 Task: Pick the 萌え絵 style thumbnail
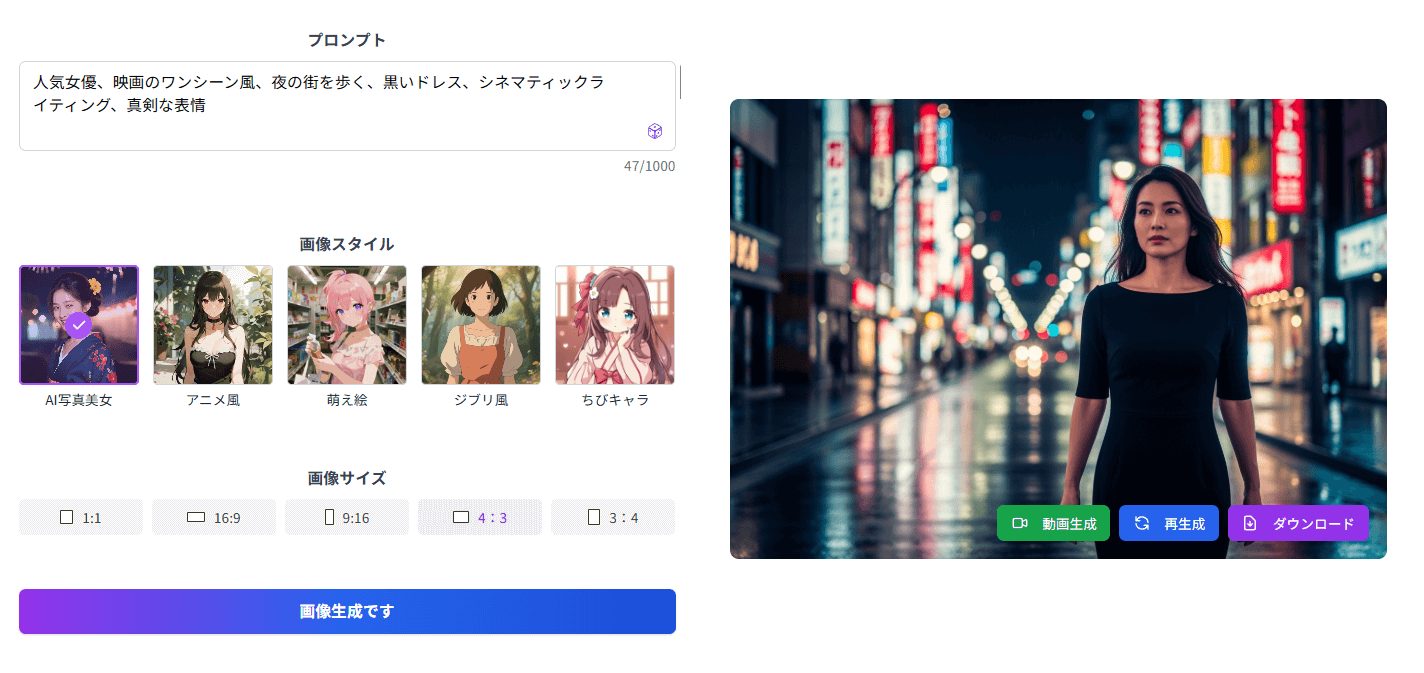[347, 325]
